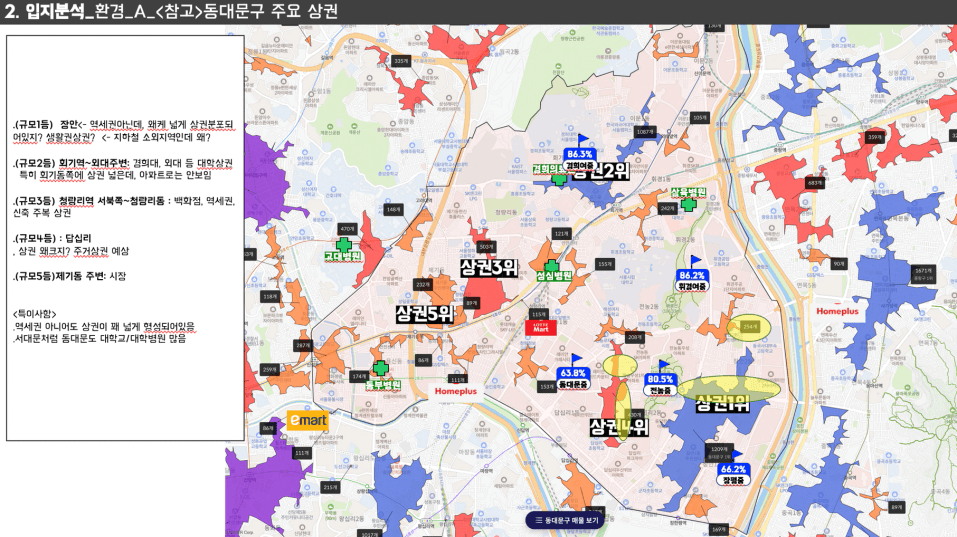957x537 pixels.
Task: Click the green cross at 고대병원
Action: pyautogui.click(x=344, y=244)
